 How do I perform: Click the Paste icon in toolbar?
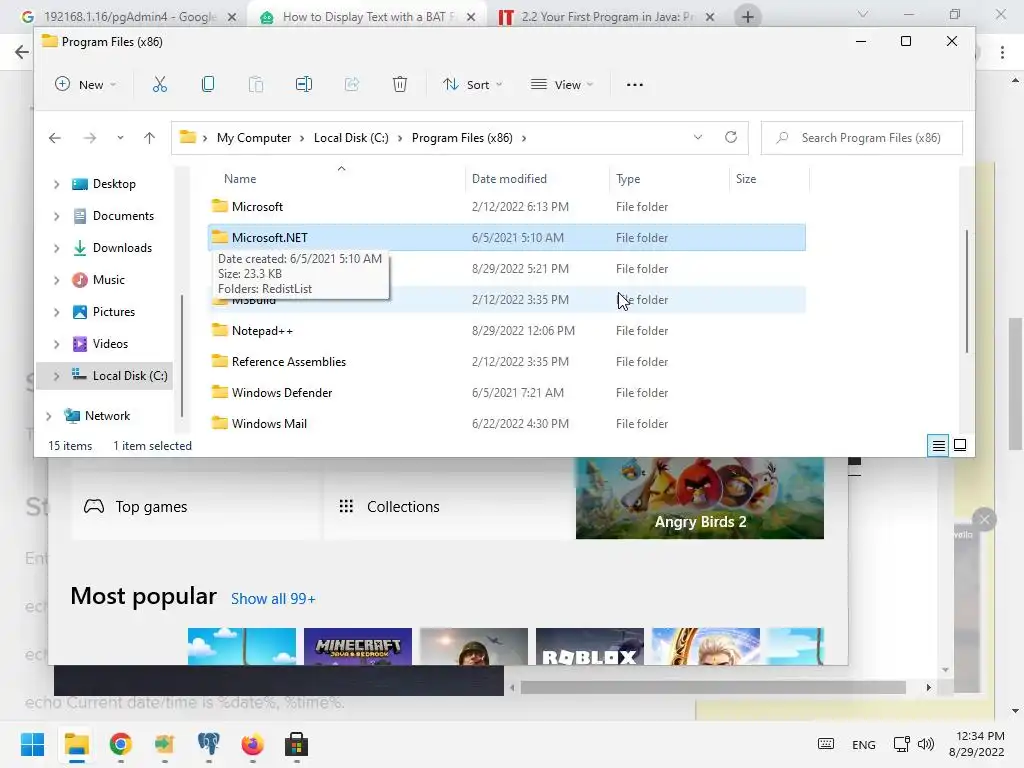pyautogui.click(x=256, y=84)
